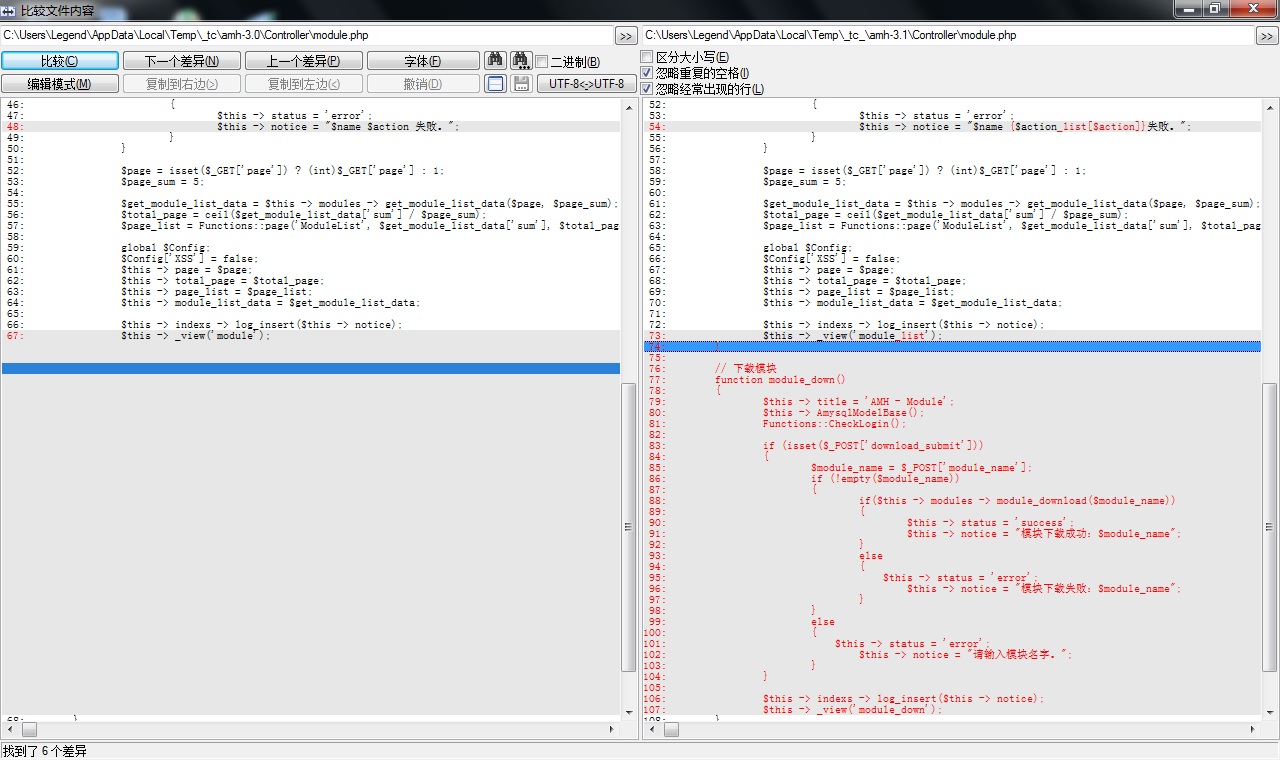Click the right file path field amh-3.1
The height and width of the screenshot is (760, 1280).
click(x=948, y=36)
